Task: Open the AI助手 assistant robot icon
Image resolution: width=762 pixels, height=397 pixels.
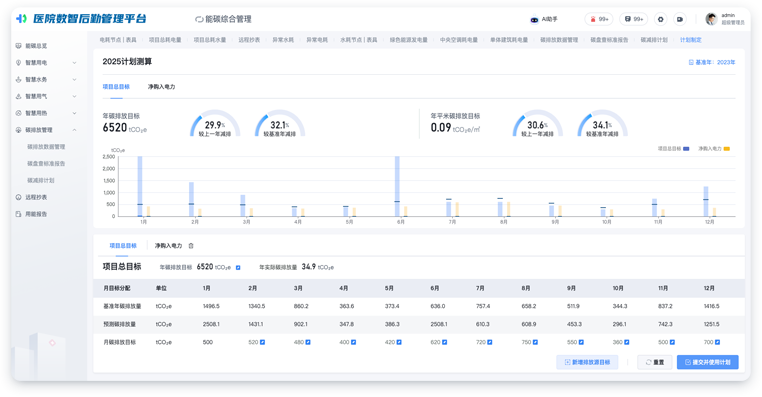Action: pos(534,19)
